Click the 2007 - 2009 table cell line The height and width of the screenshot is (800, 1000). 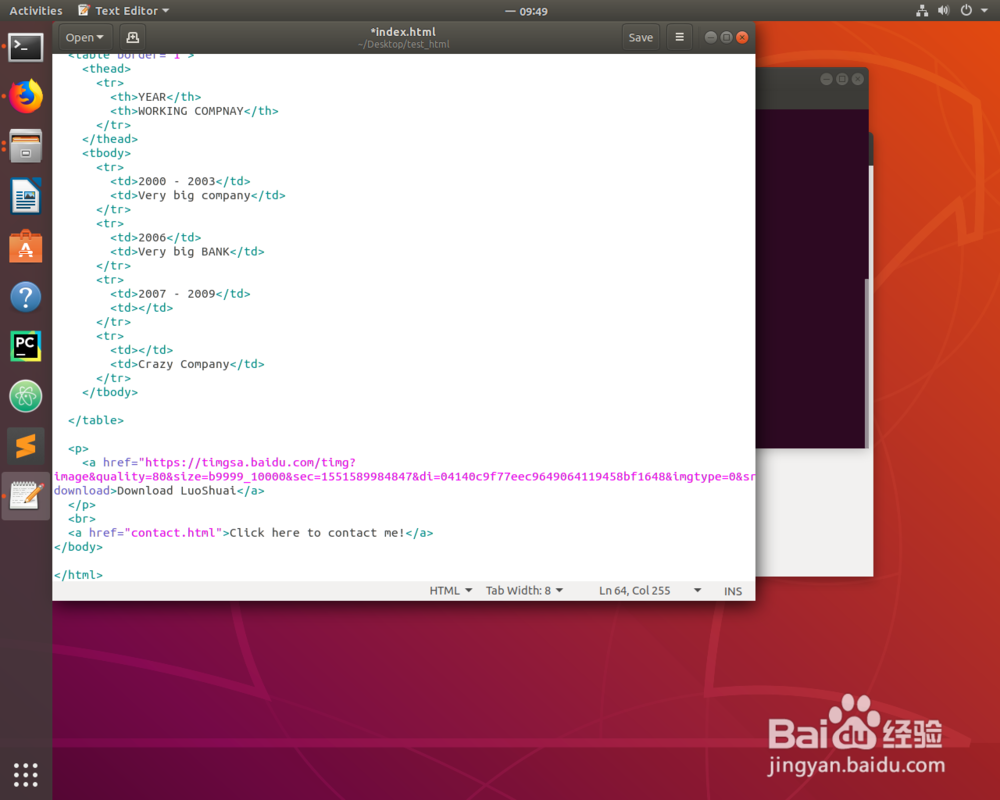point(180,293)
